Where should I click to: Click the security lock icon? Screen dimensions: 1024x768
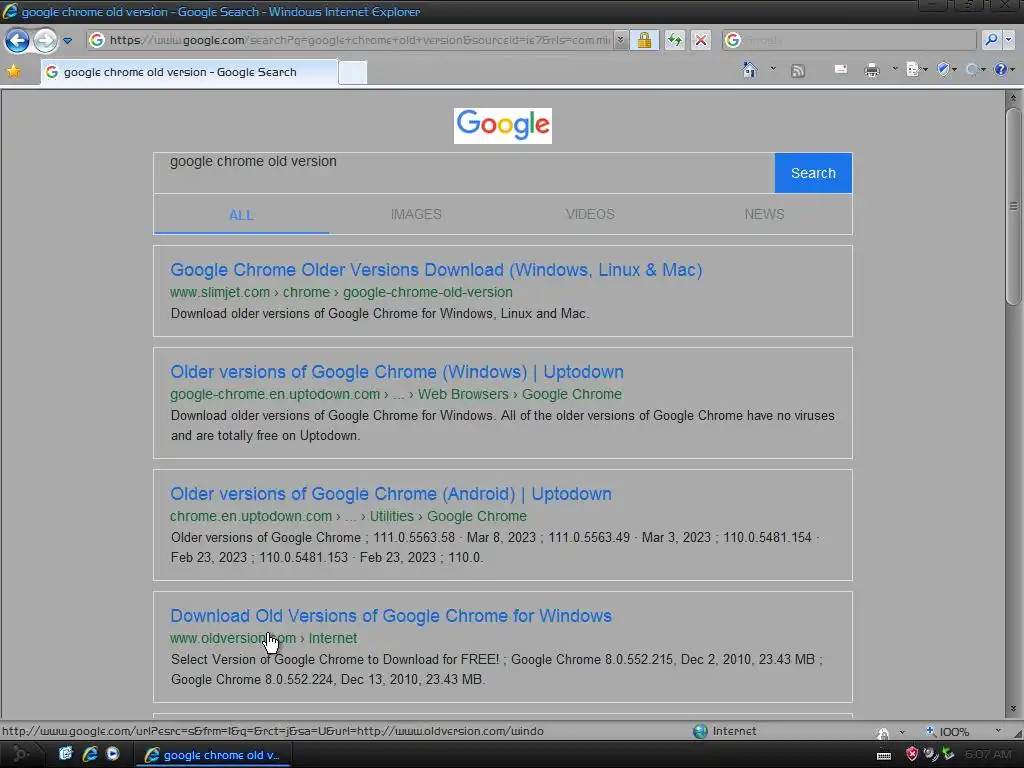tap(644, 40)
